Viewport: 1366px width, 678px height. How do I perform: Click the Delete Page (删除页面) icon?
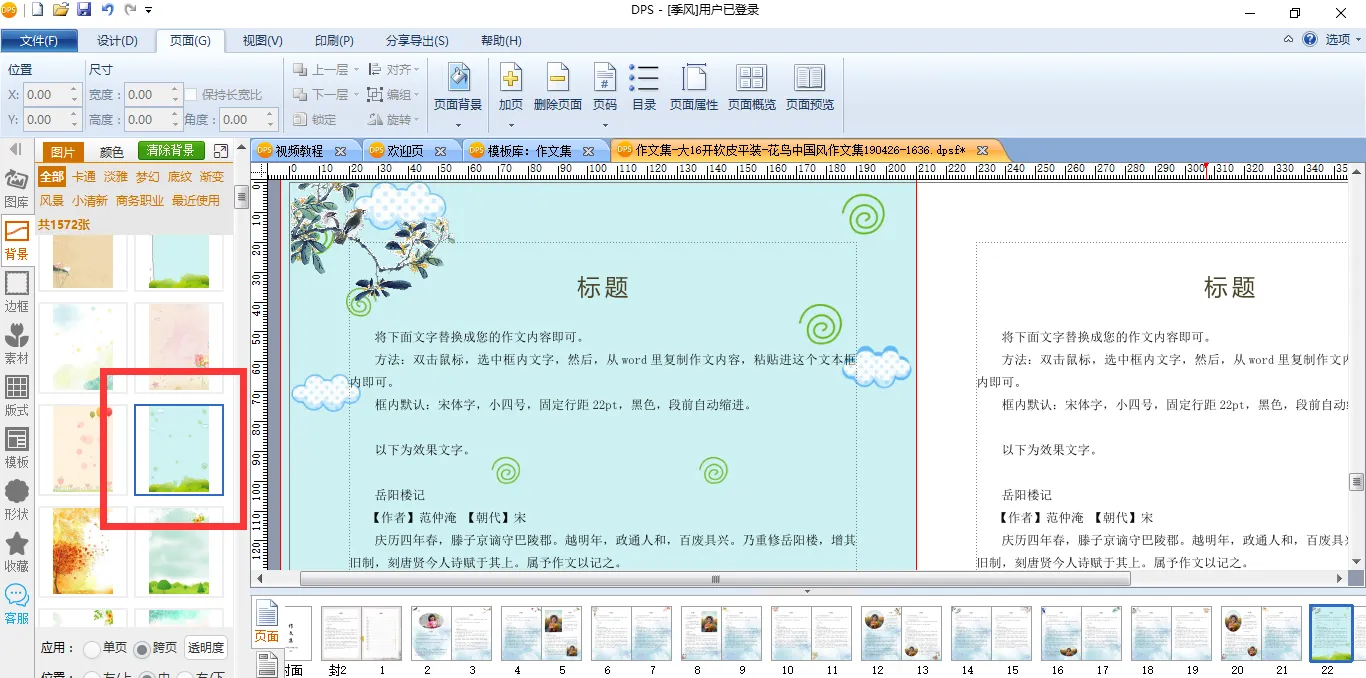coord(557,79)
